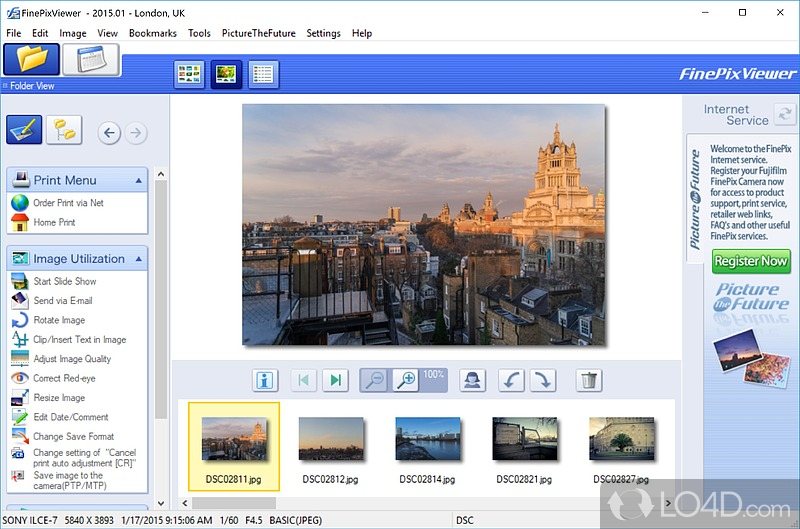Screen dimensions: 800x529
Task: Open the Bookmarks menu
Action: (x=153, y=33)
